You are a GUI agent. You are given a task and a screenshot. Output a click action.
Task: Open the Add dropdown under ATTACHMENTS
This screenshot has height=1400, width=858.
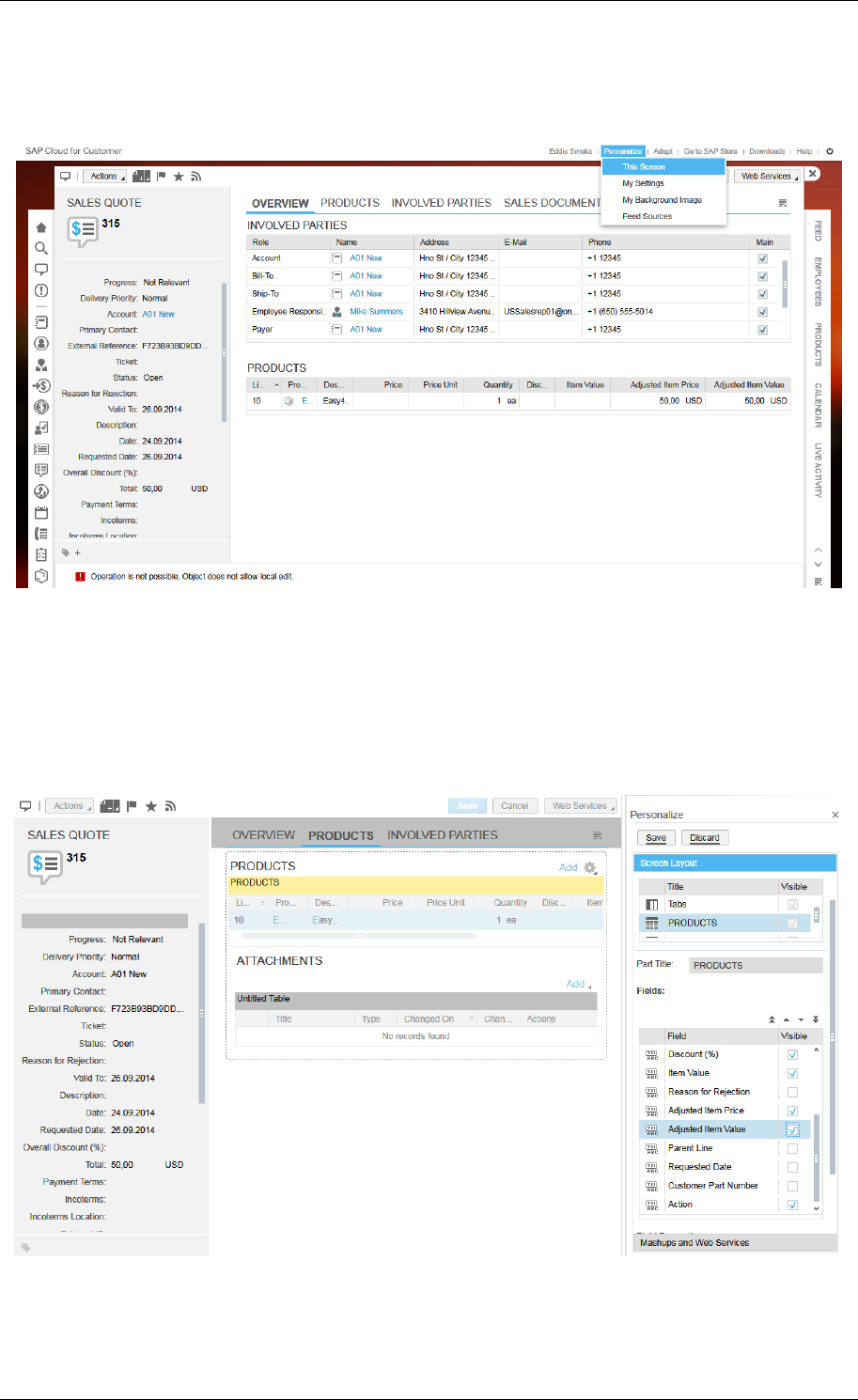tap(578, 984)
